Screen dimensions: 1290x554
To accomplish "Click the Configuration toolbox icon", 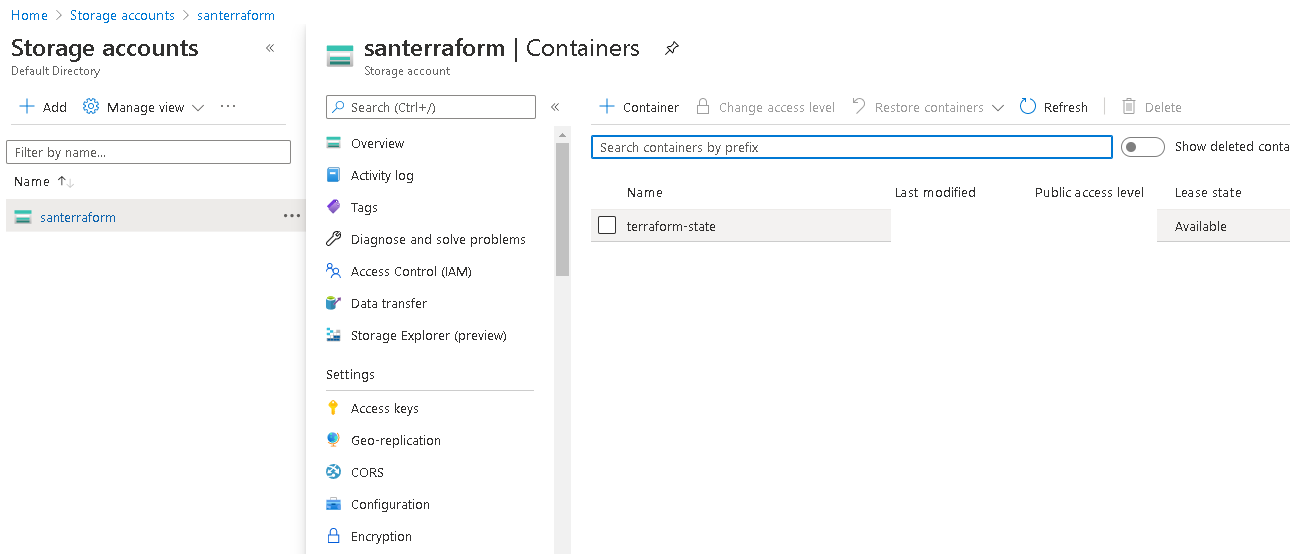I will tap(334, 504).
